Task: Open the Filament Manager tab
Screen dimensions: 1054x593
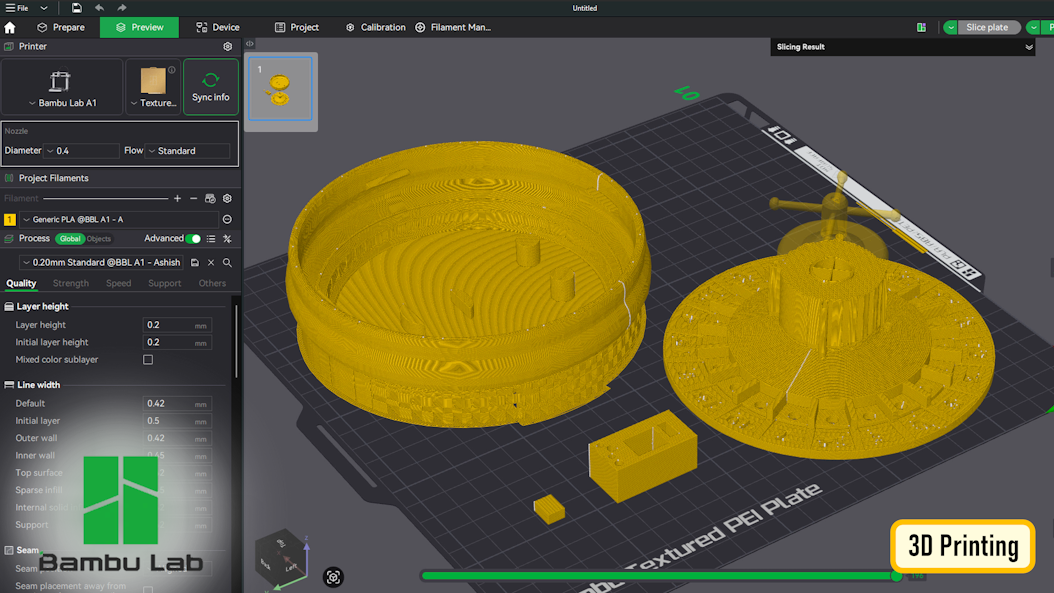Action: 453,28
